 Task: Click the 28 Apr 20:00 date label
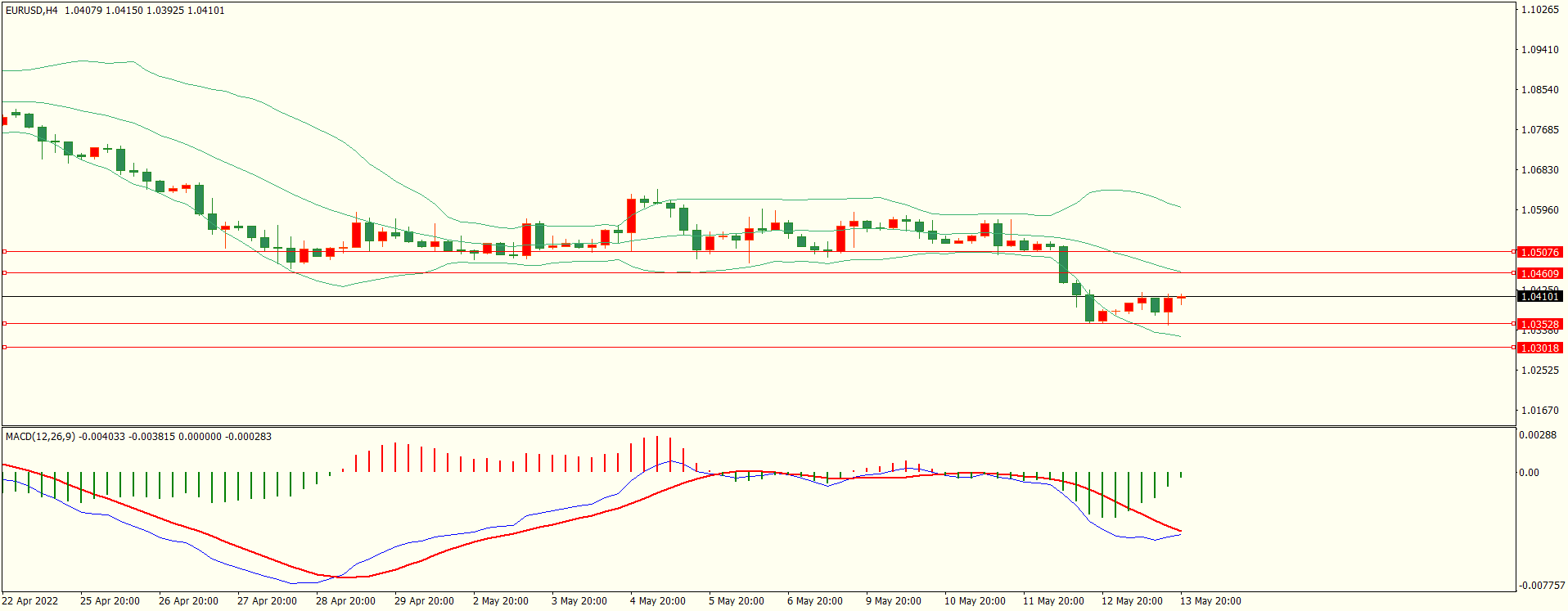point(345,601)
